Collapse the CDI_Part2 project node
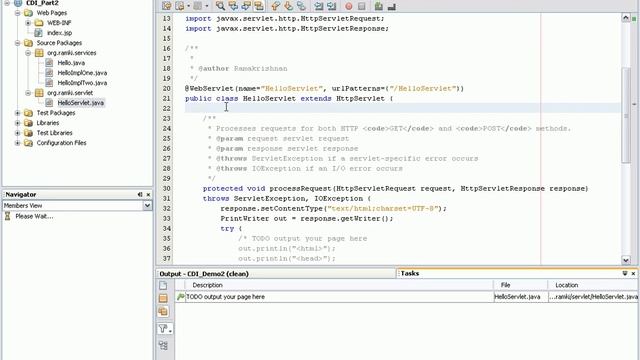This screenshot has width=640, height=360. (7, 3)
